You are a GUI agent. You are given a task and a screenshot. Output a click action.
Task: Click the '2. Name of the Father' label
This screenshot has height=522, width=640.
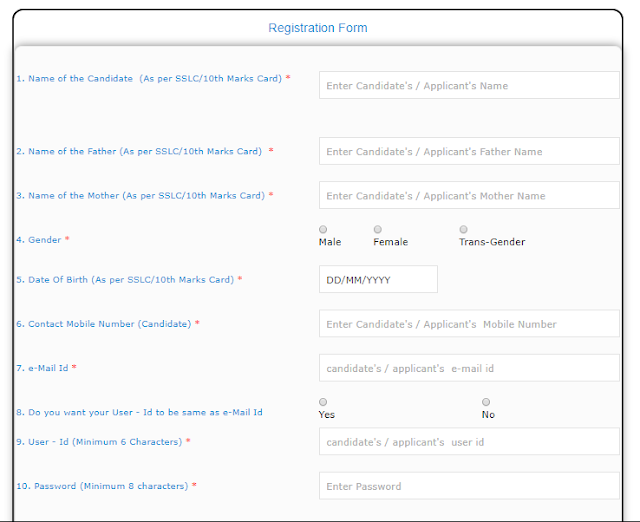(x=145, y=151)
